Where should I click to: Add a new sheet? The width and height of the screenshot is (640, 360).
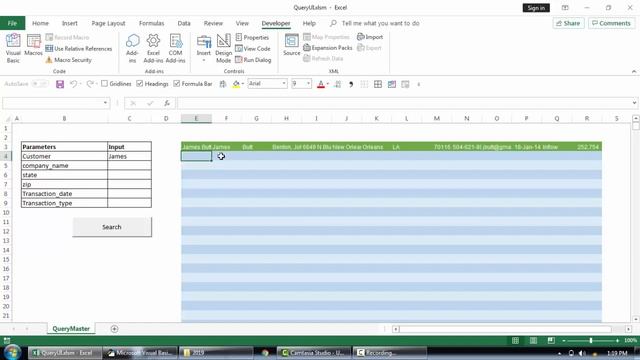pyautogui.click(x=114, y=329)
